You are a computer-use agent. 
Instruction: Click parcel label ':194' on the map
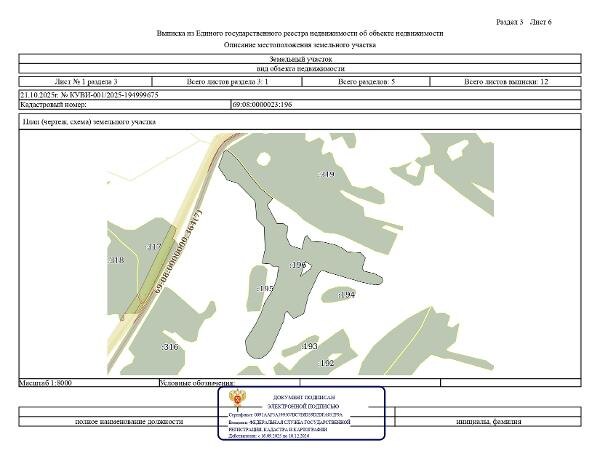(346, 295)
